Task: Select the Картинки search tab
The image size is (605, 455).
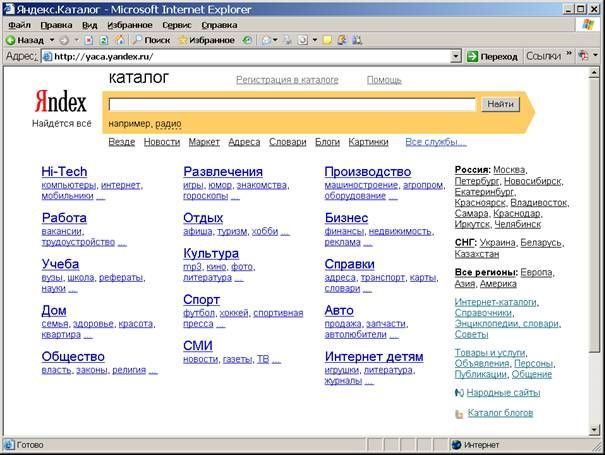Action: pos(368,142)
